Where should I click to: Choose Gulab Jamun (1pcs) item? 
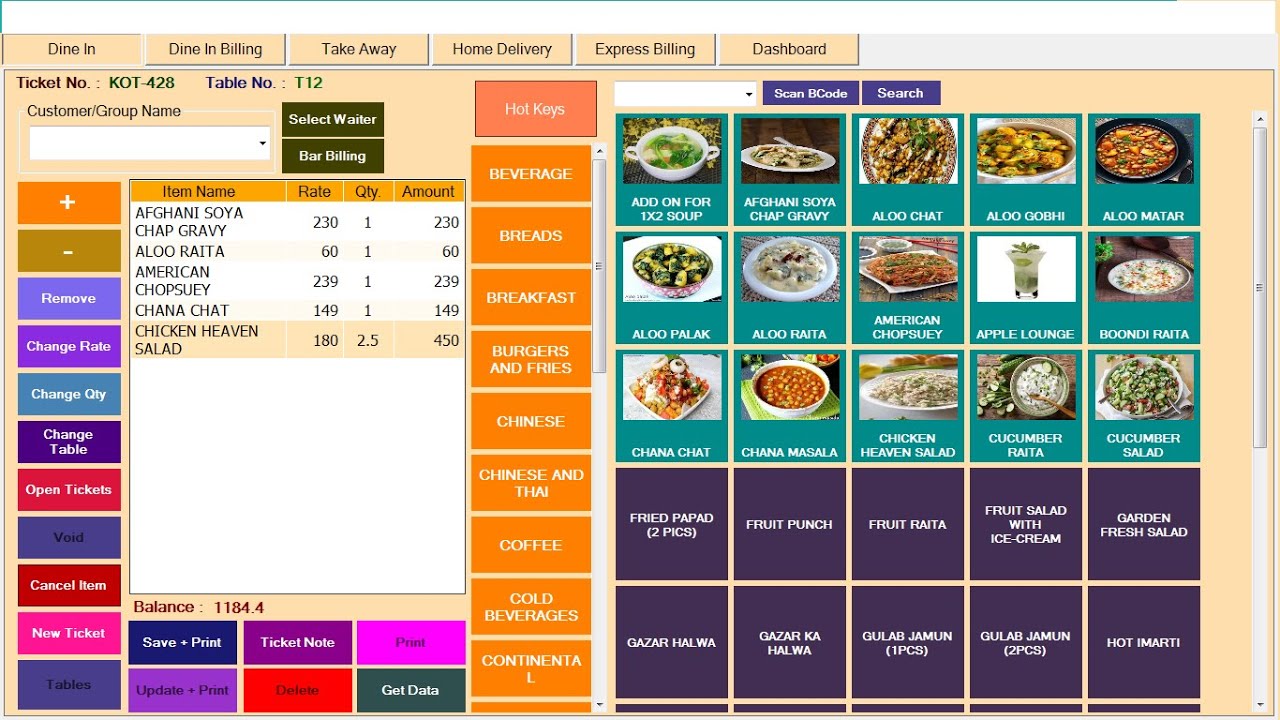[907, 642]
